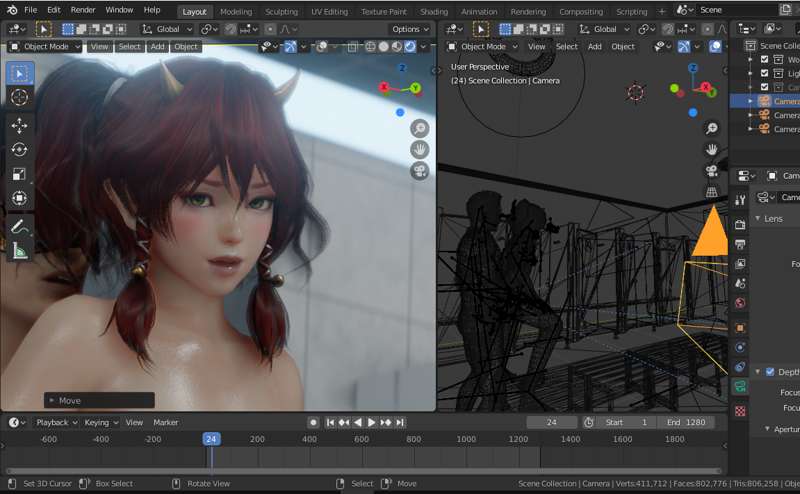
Task: Open the View Layer properties tab
Action: (740, 263)
